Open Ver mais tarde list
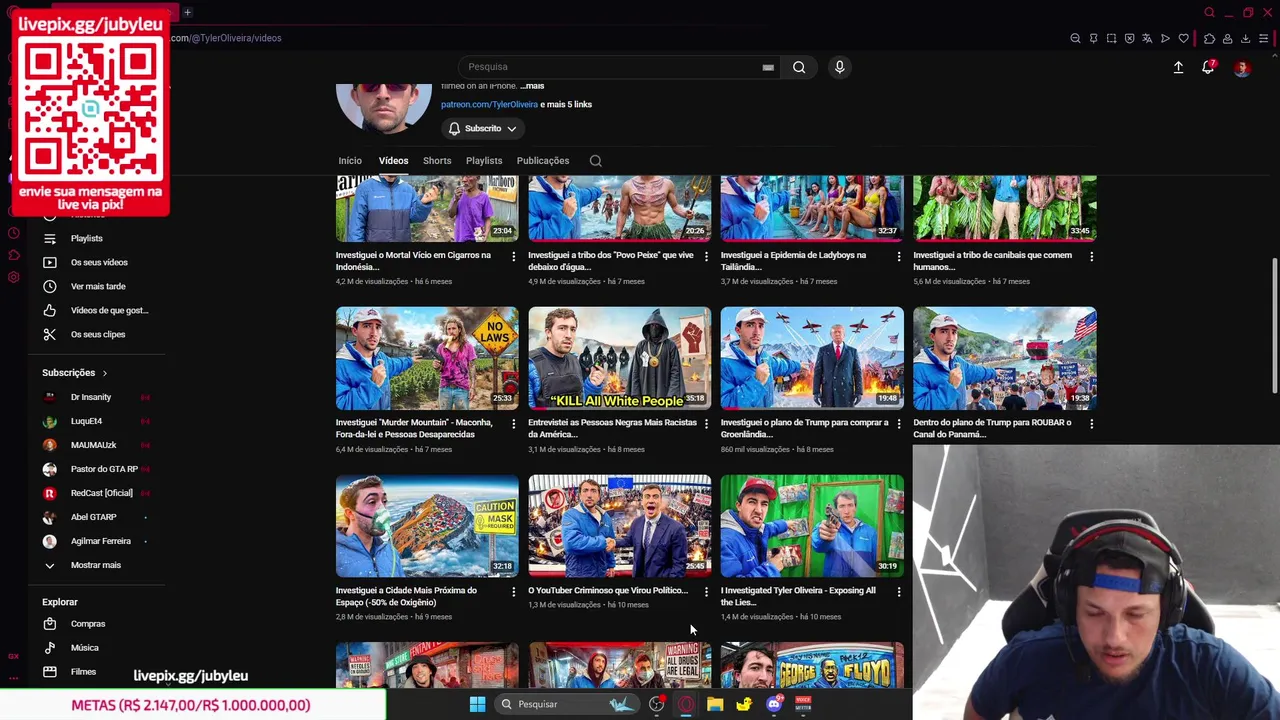Viewport: 1280px width, 720px height. point(98,287)
